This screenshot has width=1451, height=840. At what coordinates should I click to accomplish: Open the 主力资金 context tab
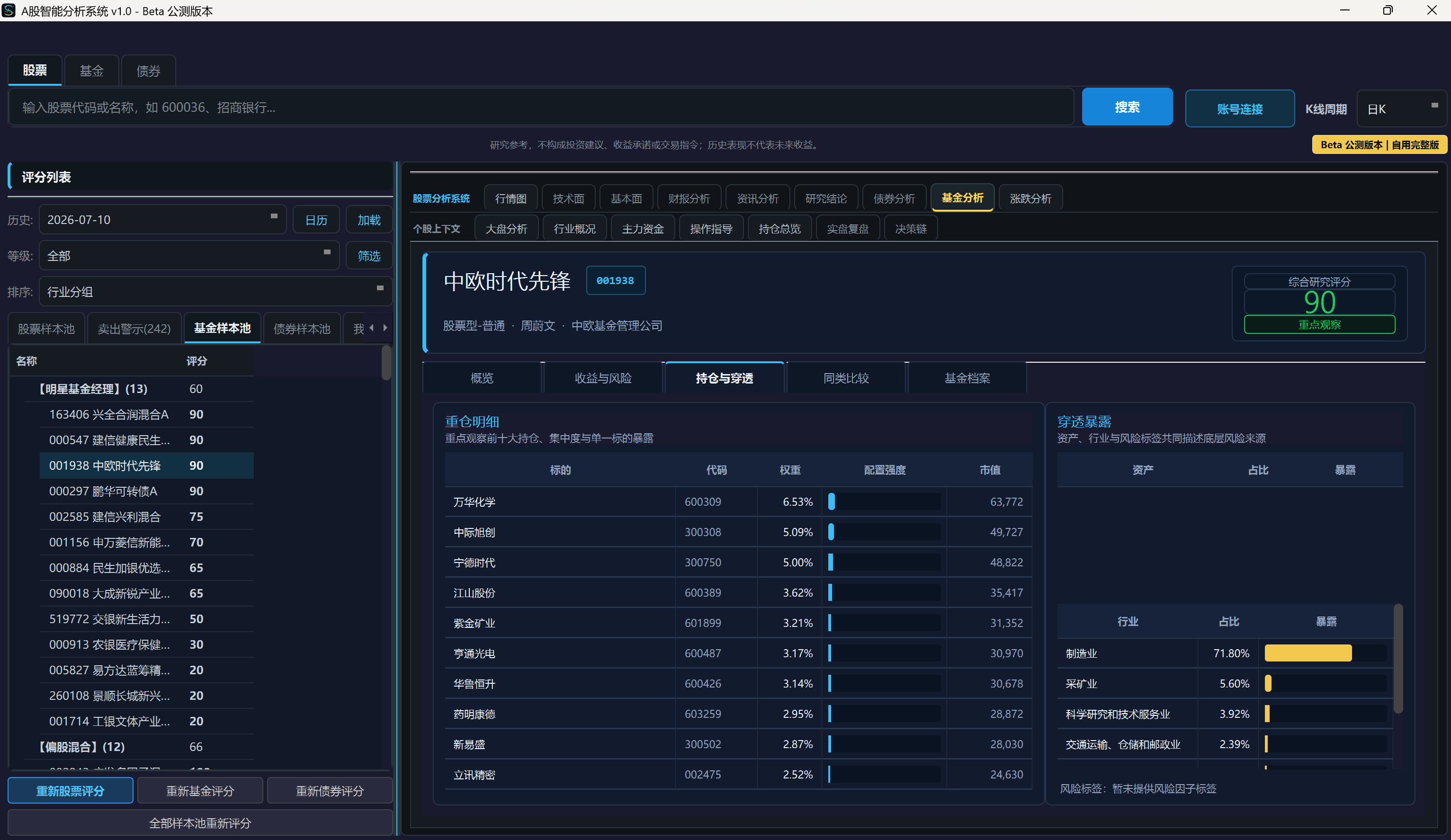(643, 229)
